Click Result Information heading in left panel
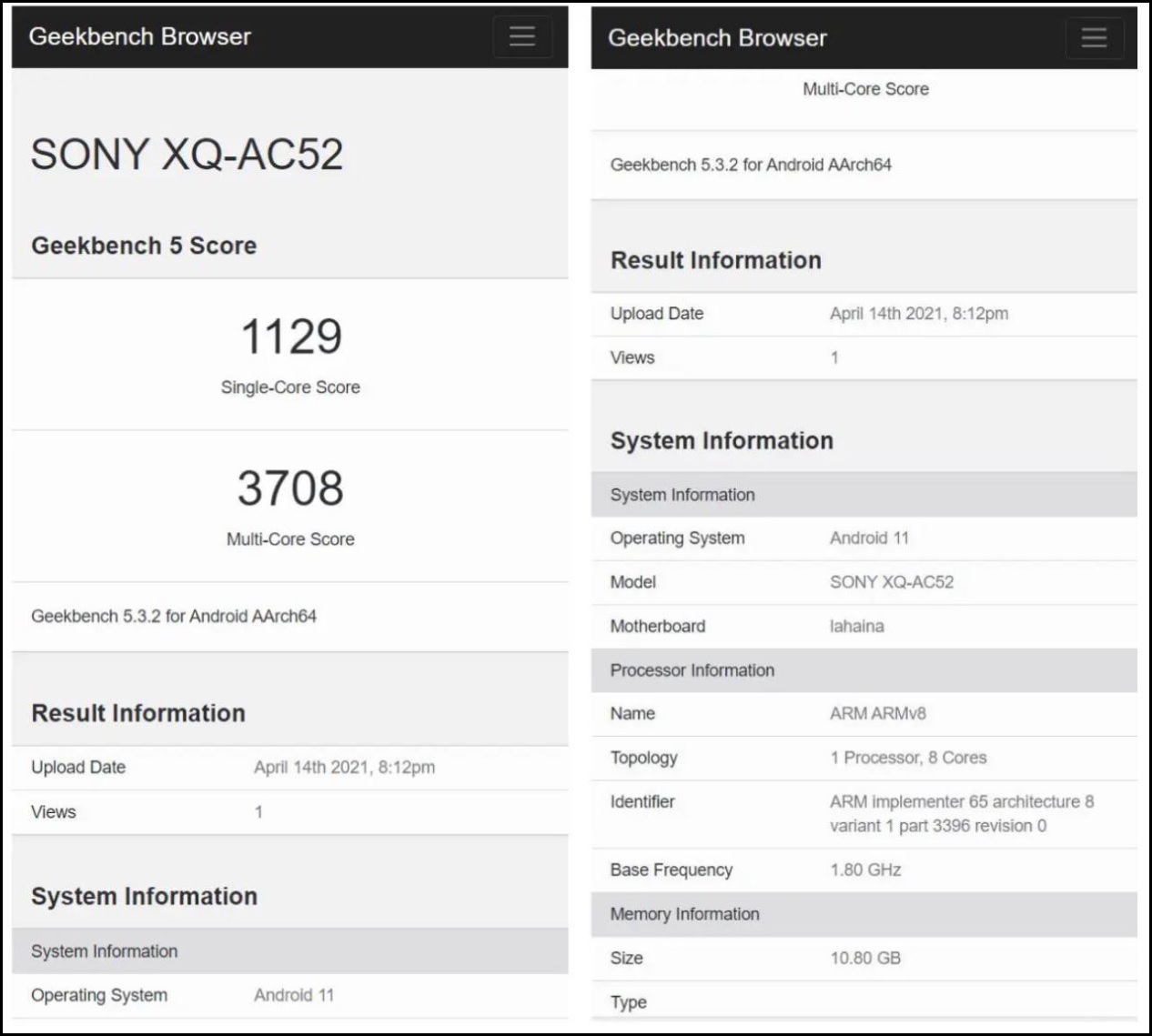Screen dimensions: 1152x1036 pyautogui.click(x=138, y=713)
